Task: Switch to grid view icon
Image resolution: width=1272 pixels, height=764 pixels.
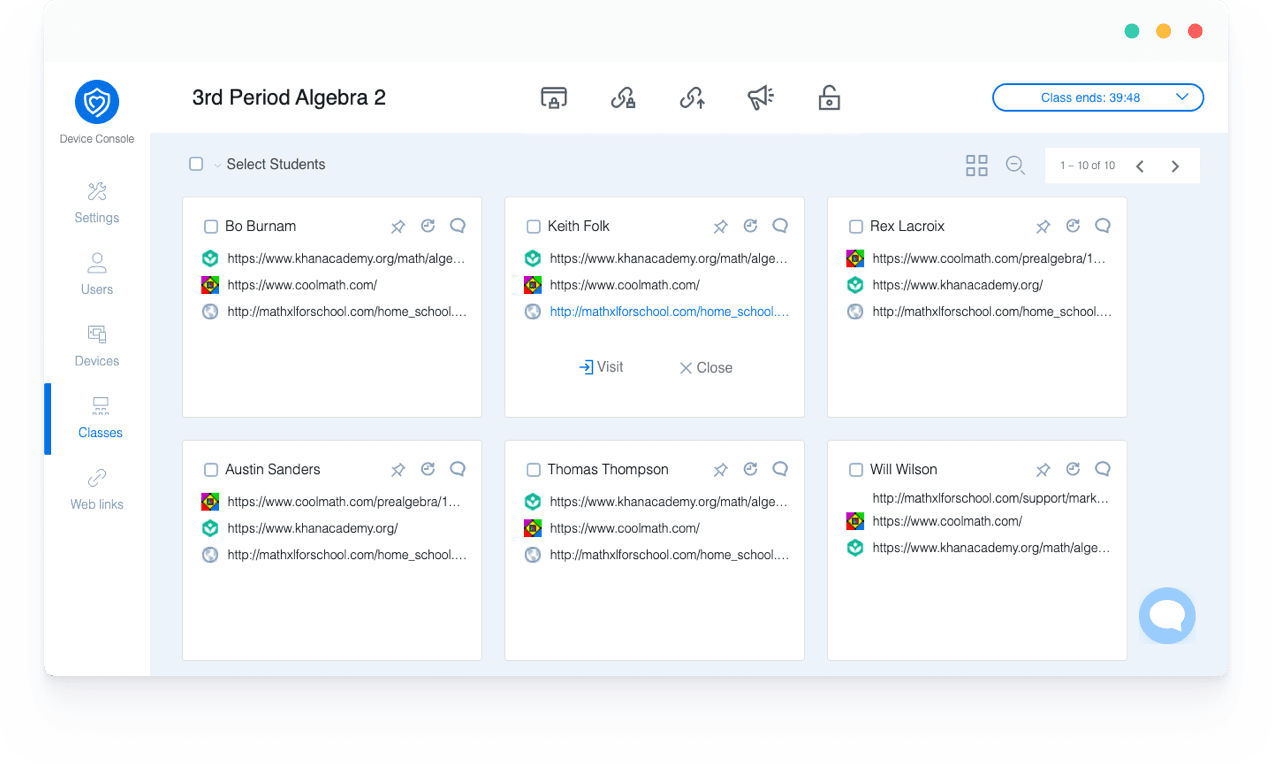Action: click(x=977, y=166)
